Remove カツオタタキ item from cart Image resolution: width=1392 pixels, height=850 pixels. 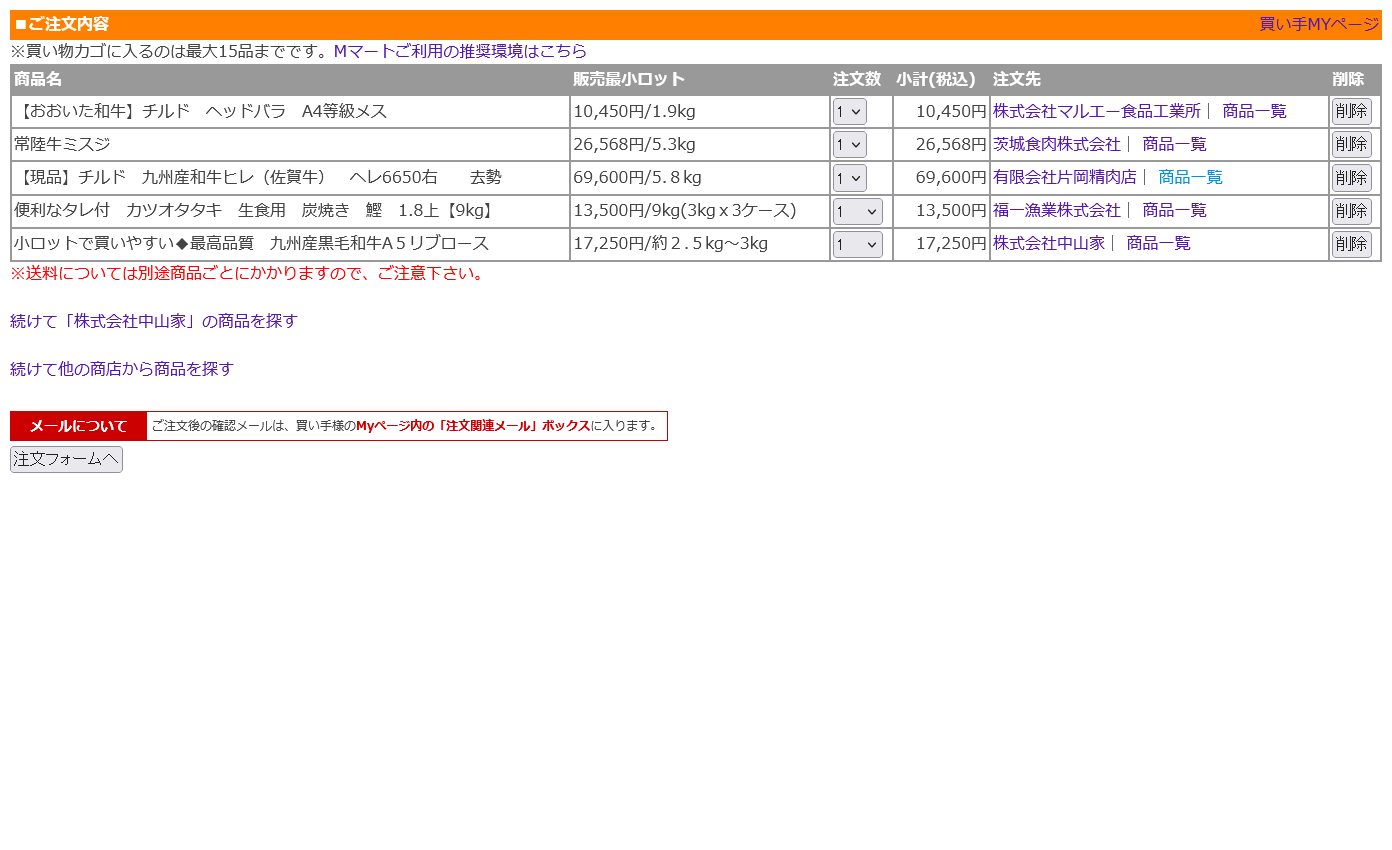pos(1350,211)
